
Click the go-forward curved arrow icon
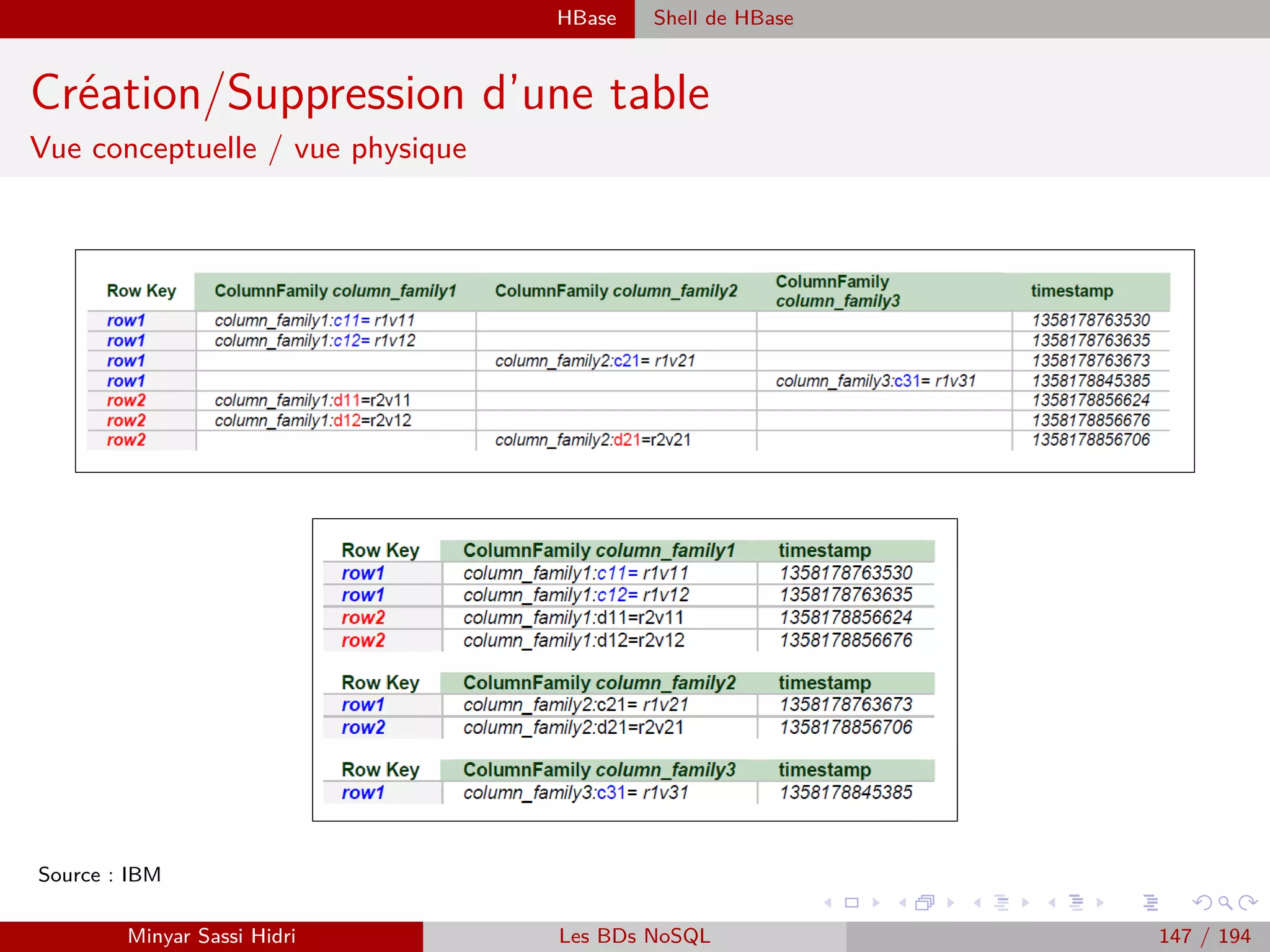pos(1248,902)
